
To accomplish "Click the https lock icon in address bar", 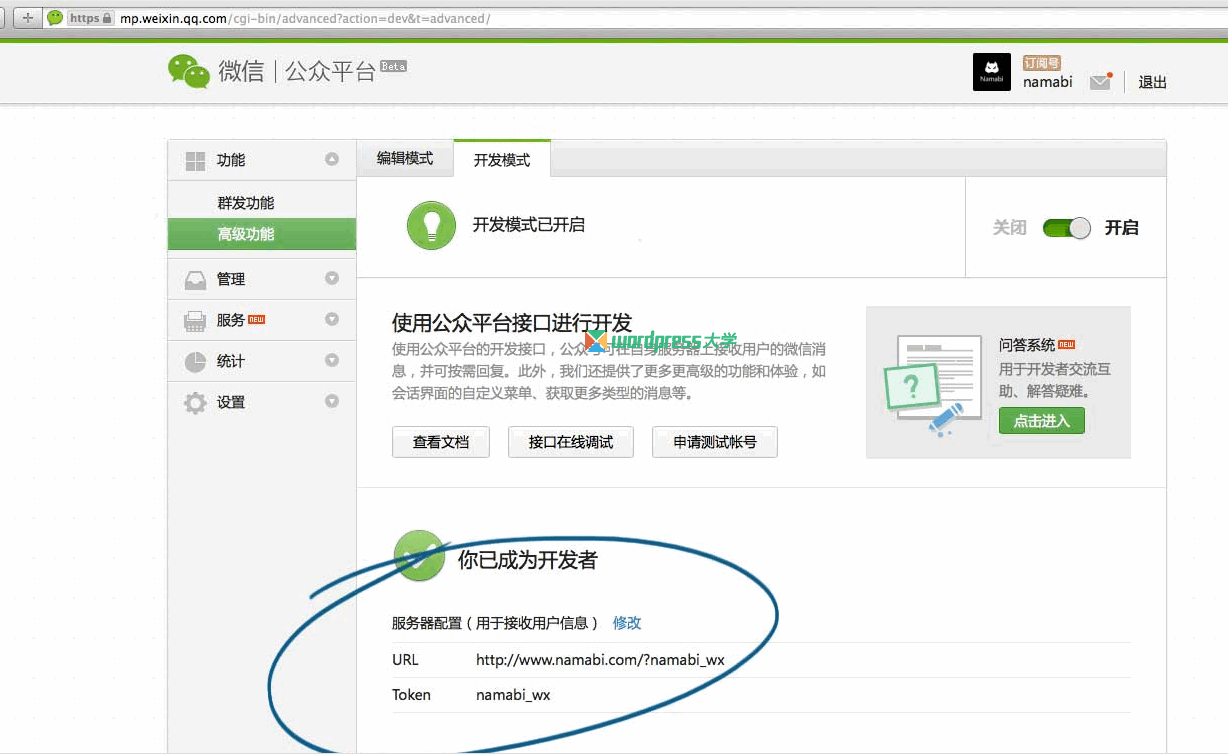I will click(107, 18).
